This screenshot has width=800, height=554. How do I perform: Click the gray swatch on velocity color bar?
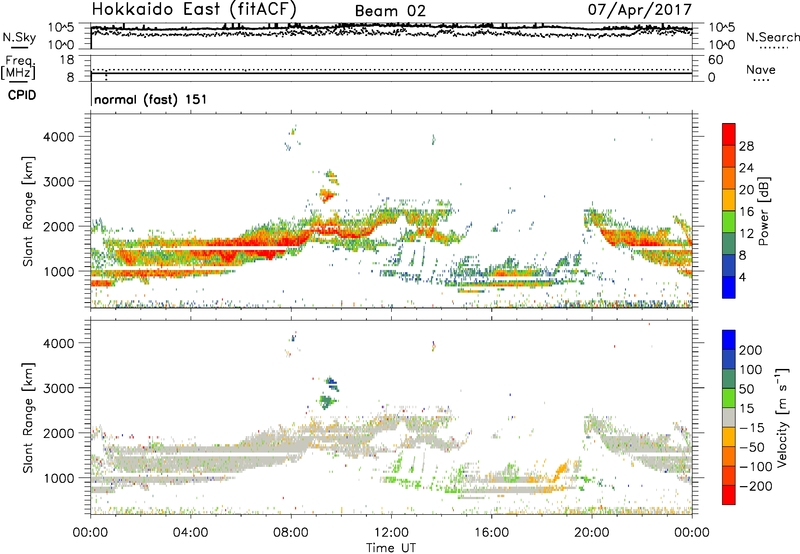pos(729,417)
